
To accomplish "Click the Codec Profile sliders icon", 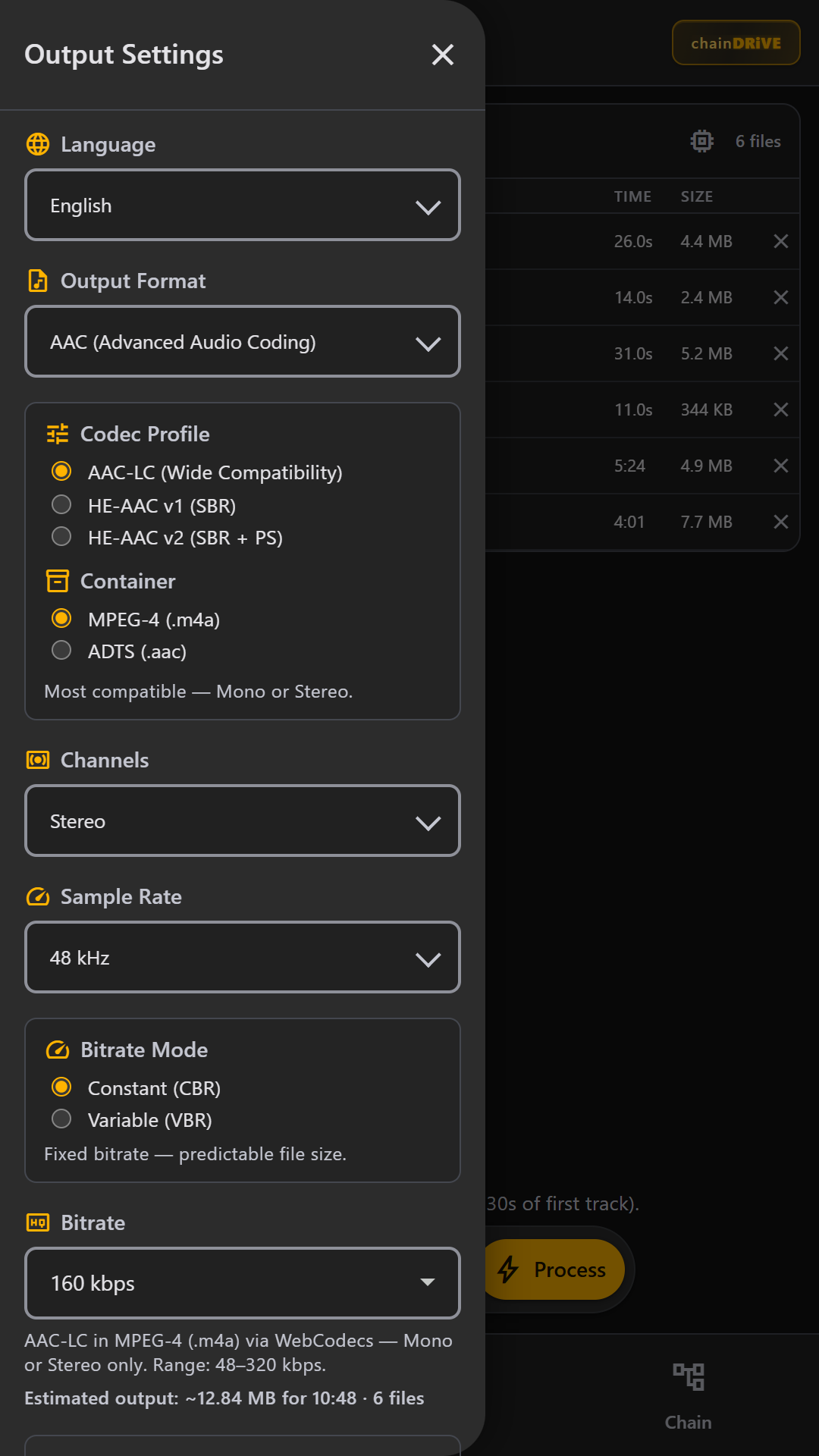I will pyautogui.click(x=58, y=434).
